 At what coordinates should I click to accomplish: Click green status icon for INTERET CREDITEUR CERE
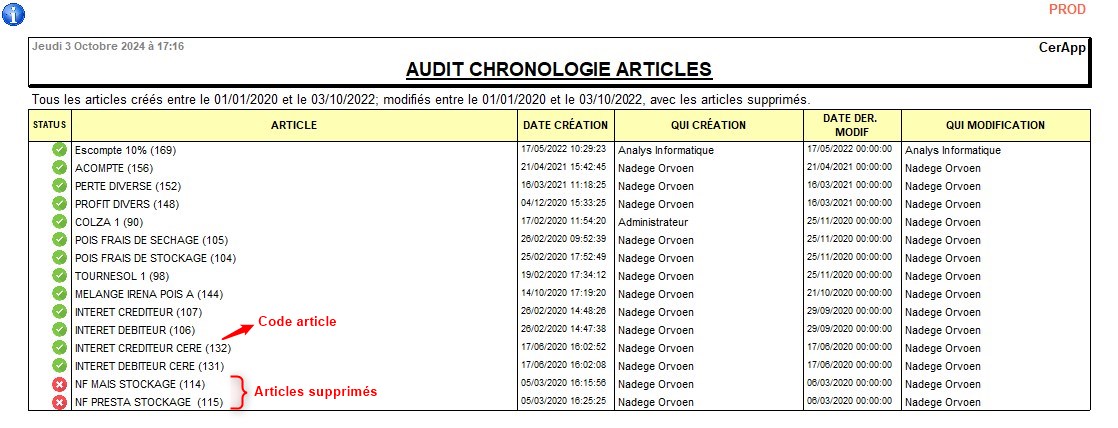[59, 348]
